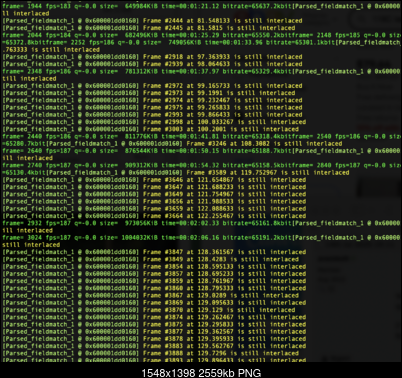This screenshot has width=402, height=378.
Task: Select the text 'Frame #3589 at 119.752967'
Action: [x=232, y=173]
